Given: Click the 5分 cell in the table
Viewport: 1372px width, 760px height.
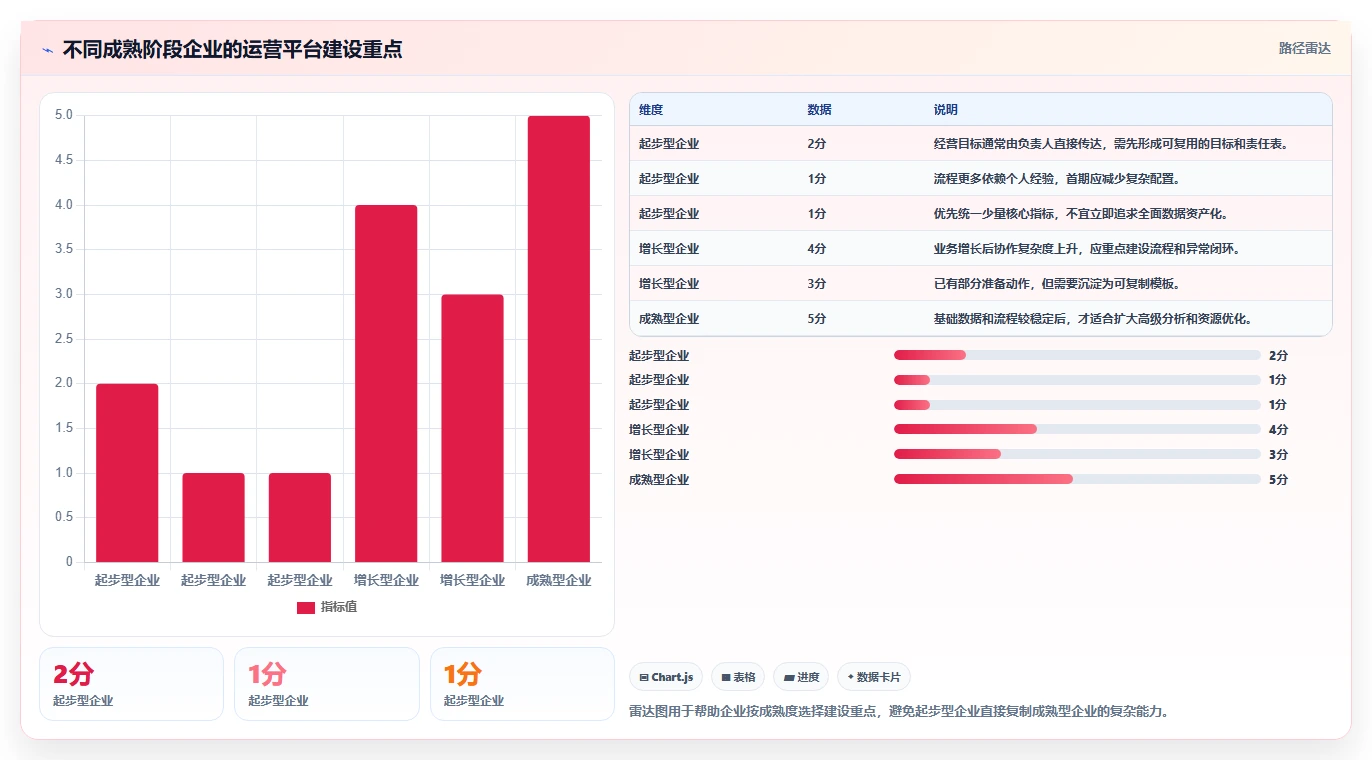Looking at the screenshot, I should 817,319.
